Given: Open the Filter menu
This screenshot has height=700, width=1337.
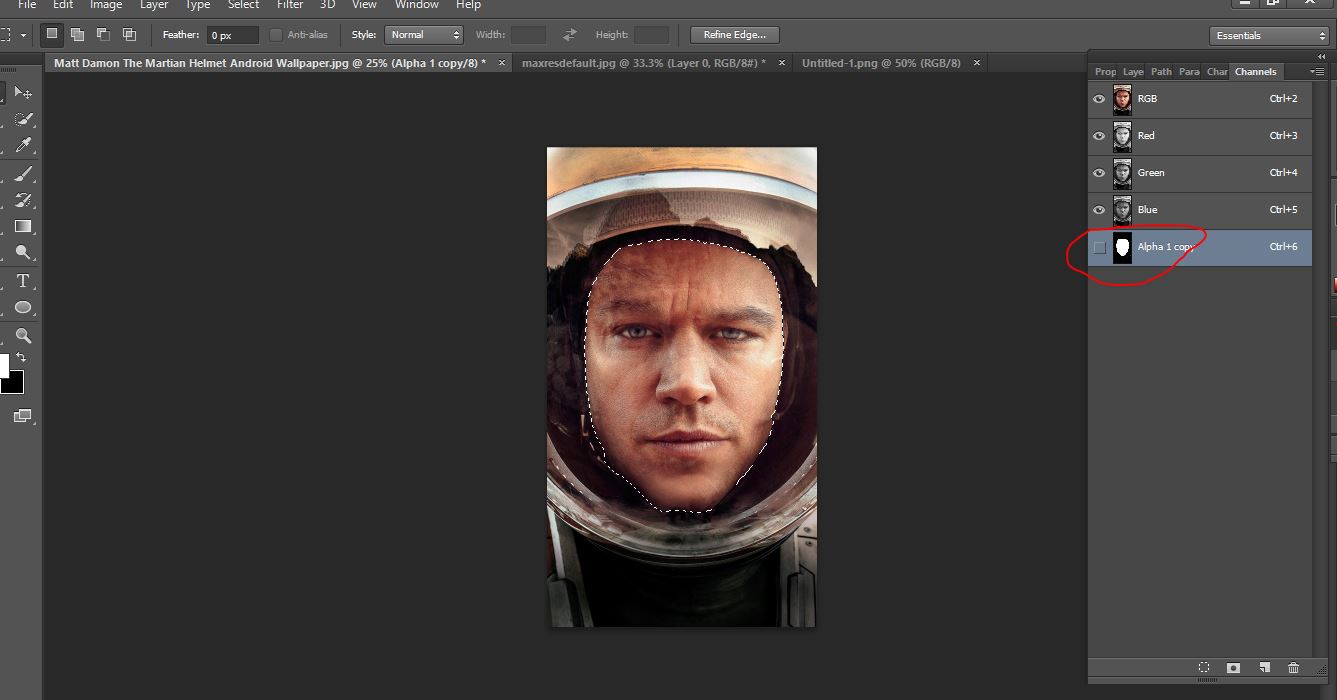Looking at the screenshot, I should click(290, 5).
